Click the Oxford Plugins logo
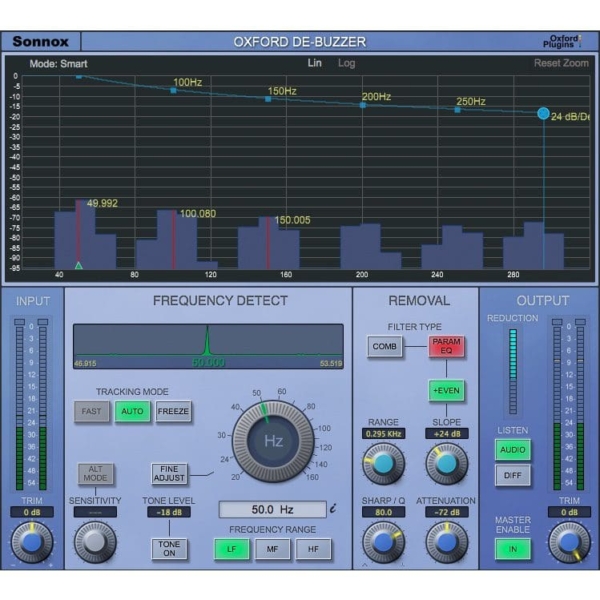600x600 pixels. 562,41
